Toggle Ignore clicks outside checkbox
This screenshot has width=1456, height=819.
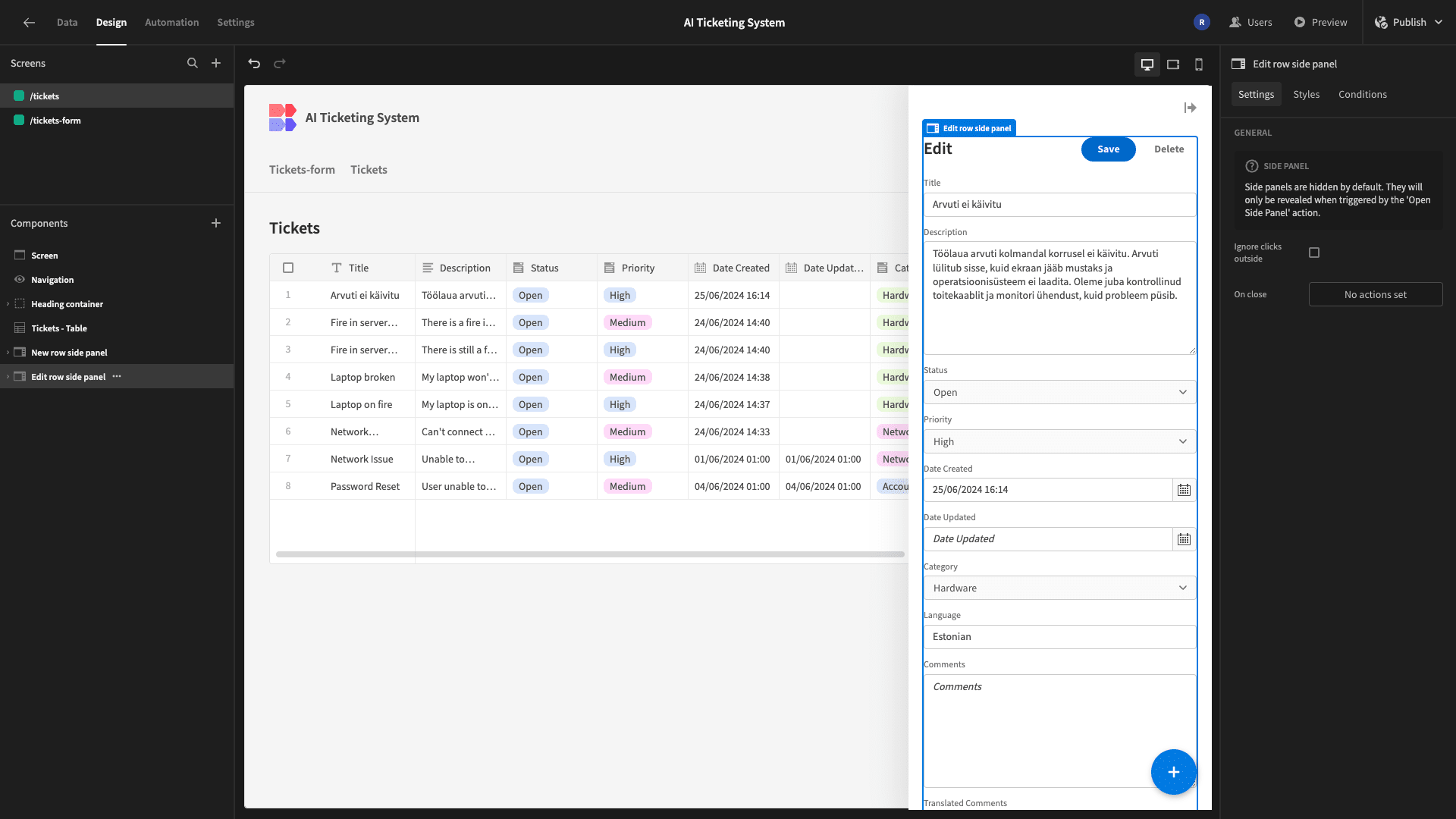tap(1314, 253)
